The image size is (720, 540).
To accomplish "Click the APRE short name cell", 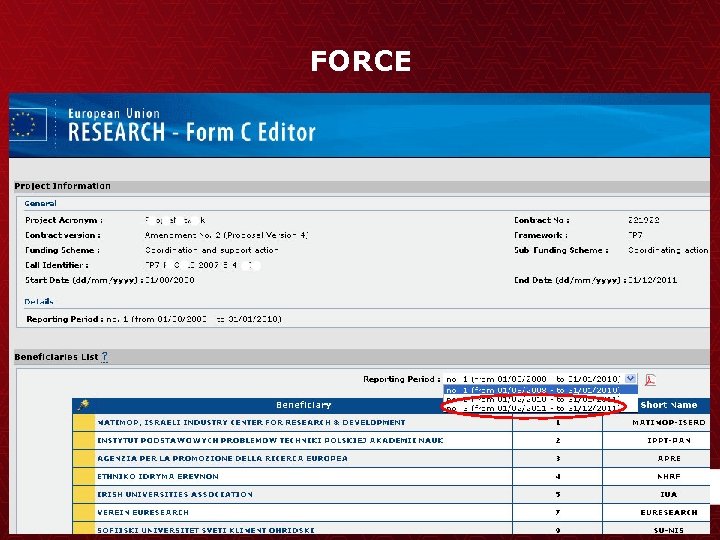I will [x=669, y=458].
